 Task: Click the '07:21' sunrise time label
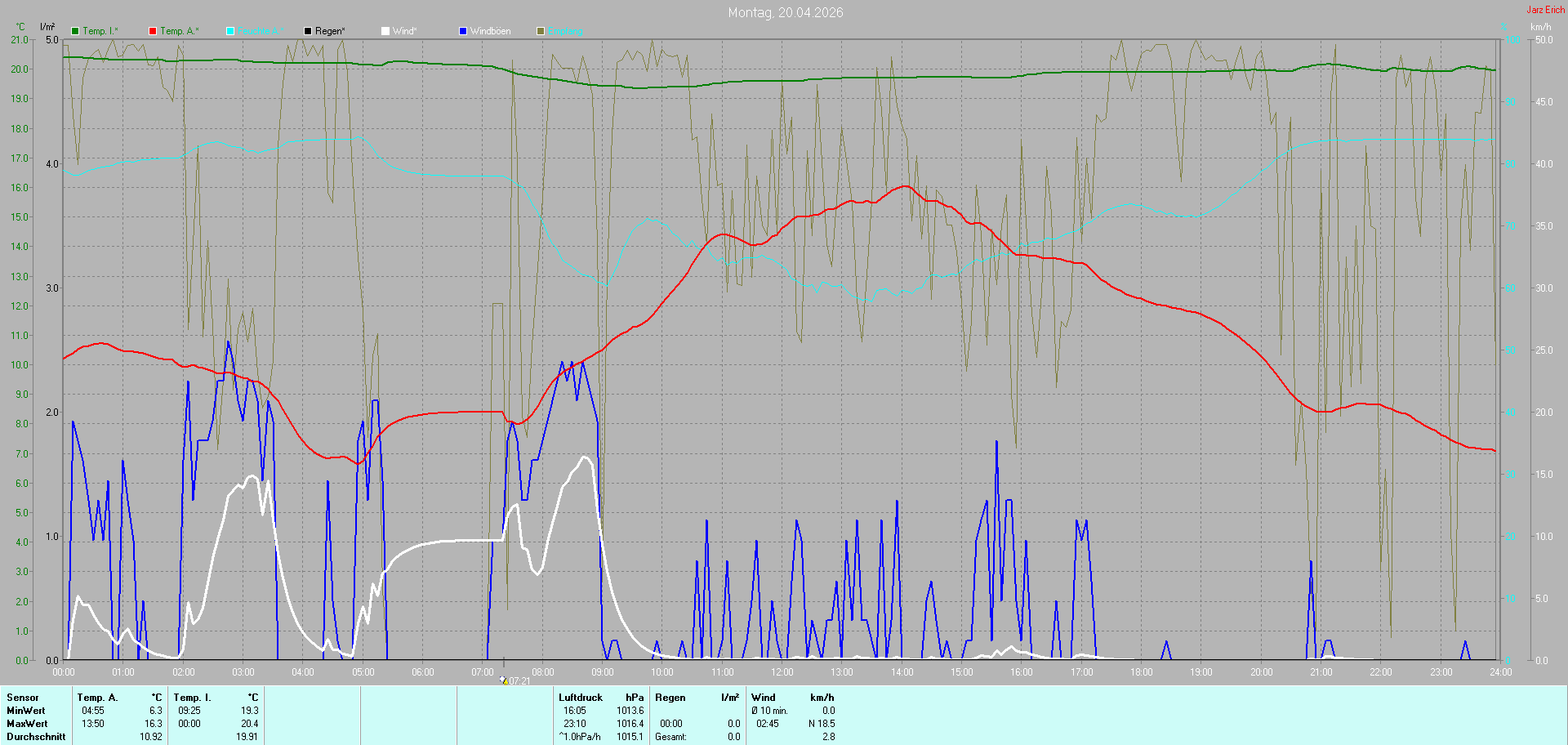pos(520,681)
